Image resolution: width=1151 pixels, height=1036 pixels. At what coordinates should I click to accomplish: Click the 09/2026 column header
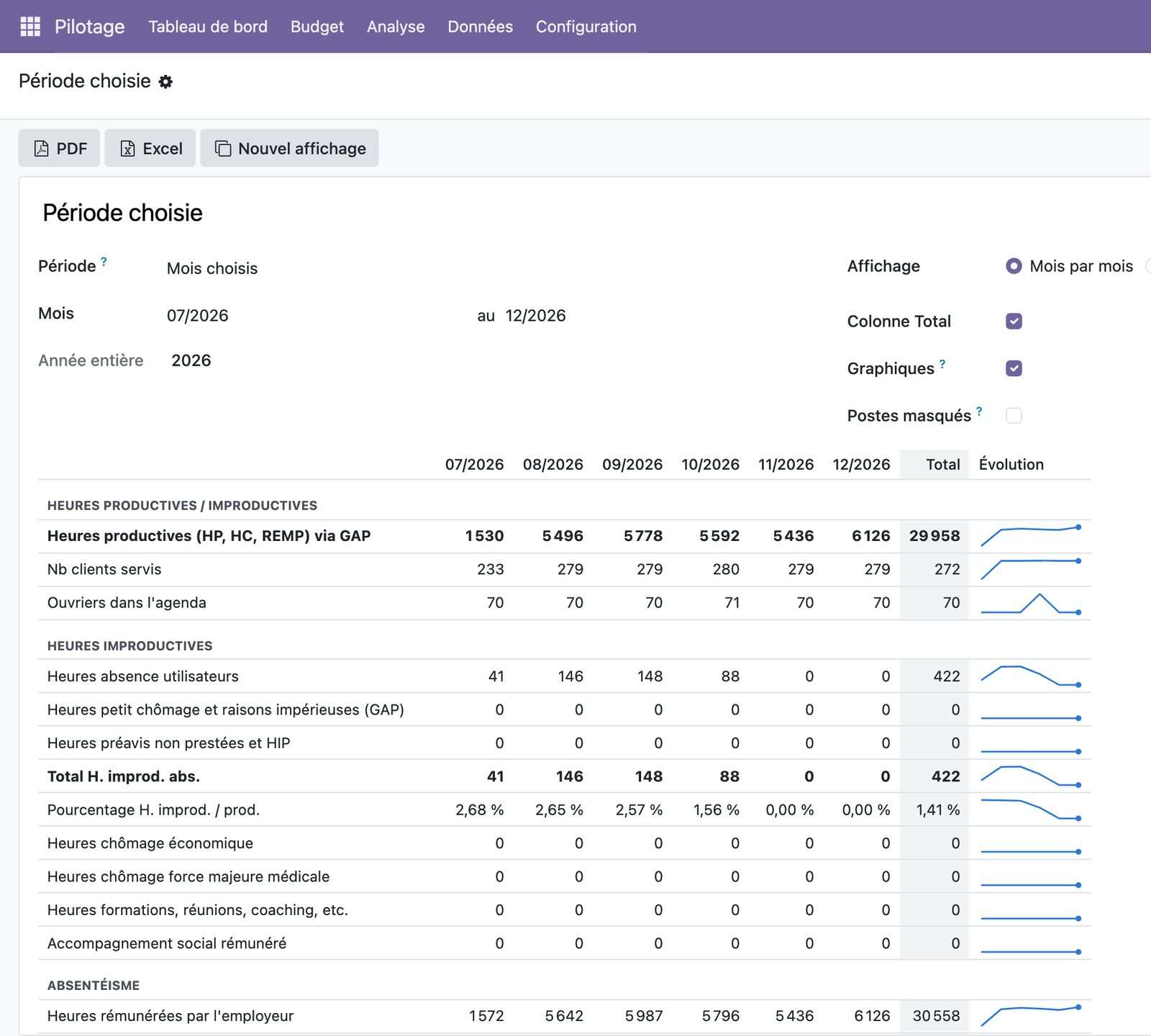pos(632,465)
